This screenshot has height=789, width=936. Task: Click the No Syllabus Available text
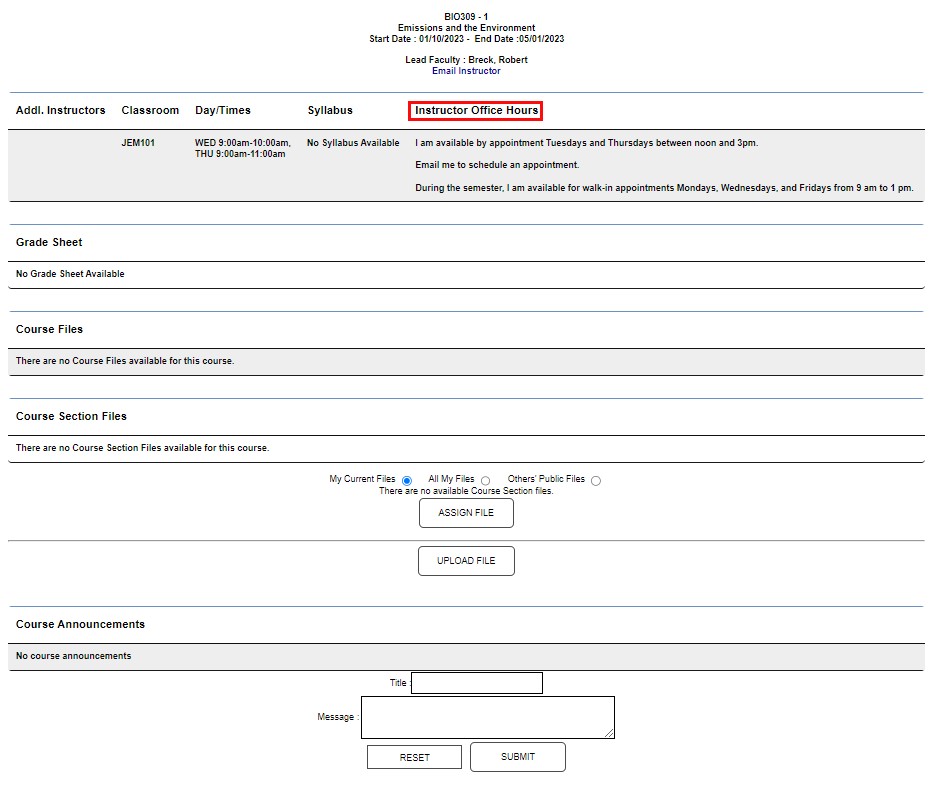(353, 143)
